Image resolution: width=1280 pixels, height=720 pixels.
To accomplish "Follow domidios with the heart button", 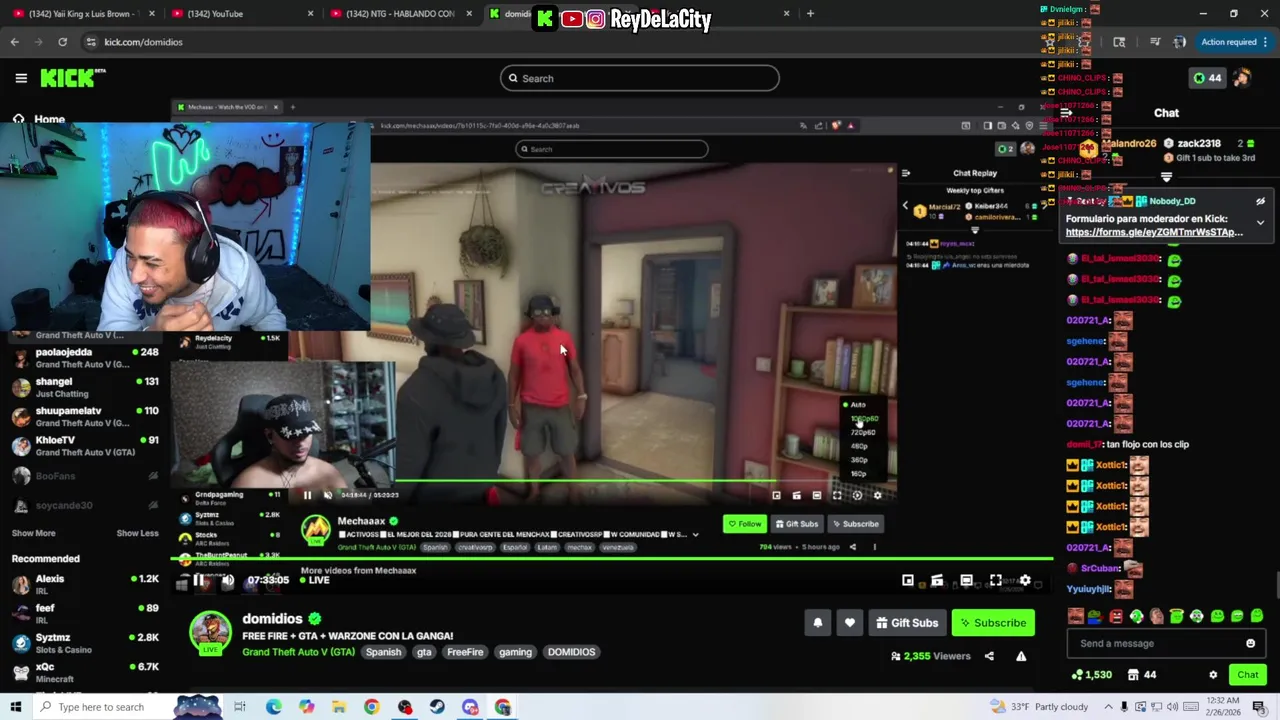I will [x=850, y=623].
